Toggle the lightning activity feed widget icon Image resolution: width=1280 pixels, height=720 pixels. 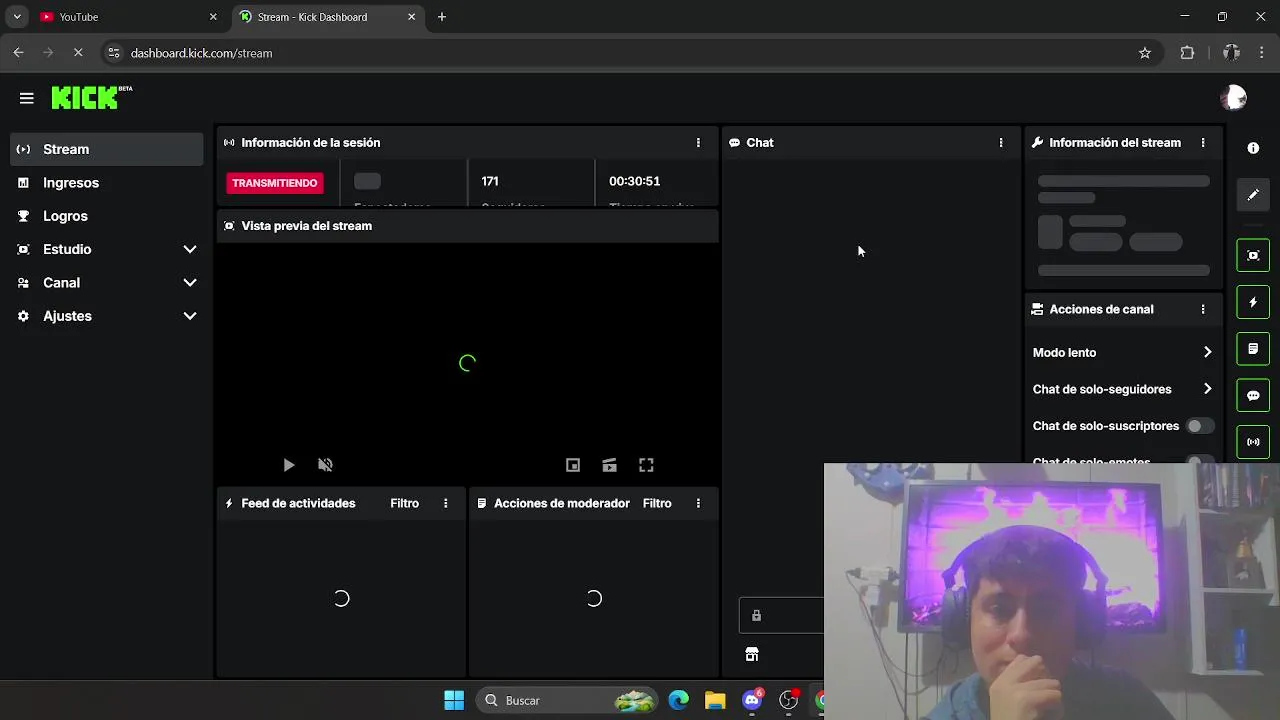pyautogui.click(x=1253, y=302)
